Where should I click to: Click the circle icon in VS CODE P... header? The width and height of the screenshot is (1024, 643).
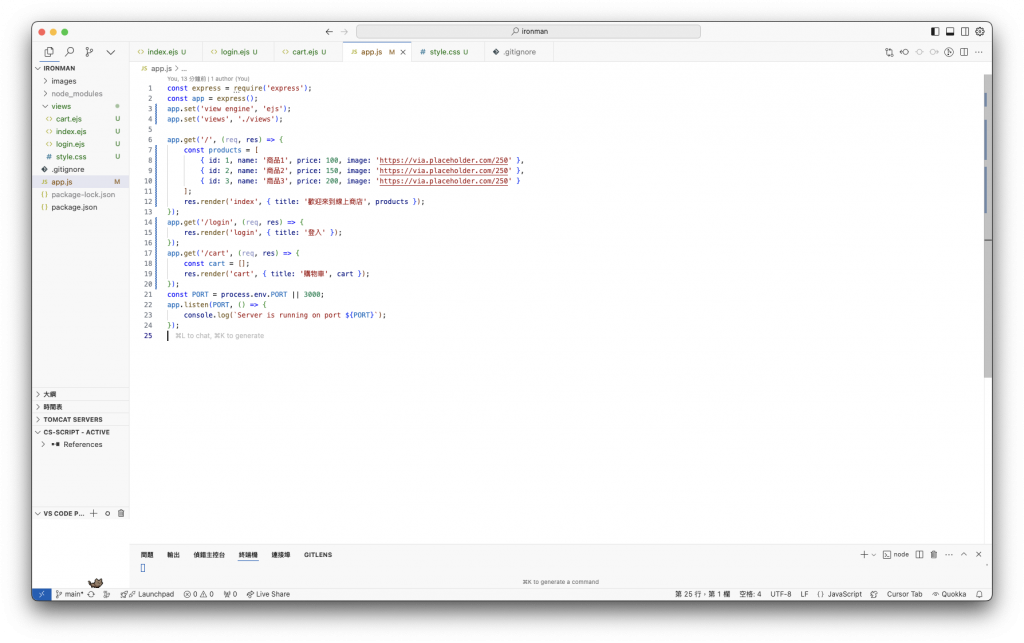coord(107,514)
